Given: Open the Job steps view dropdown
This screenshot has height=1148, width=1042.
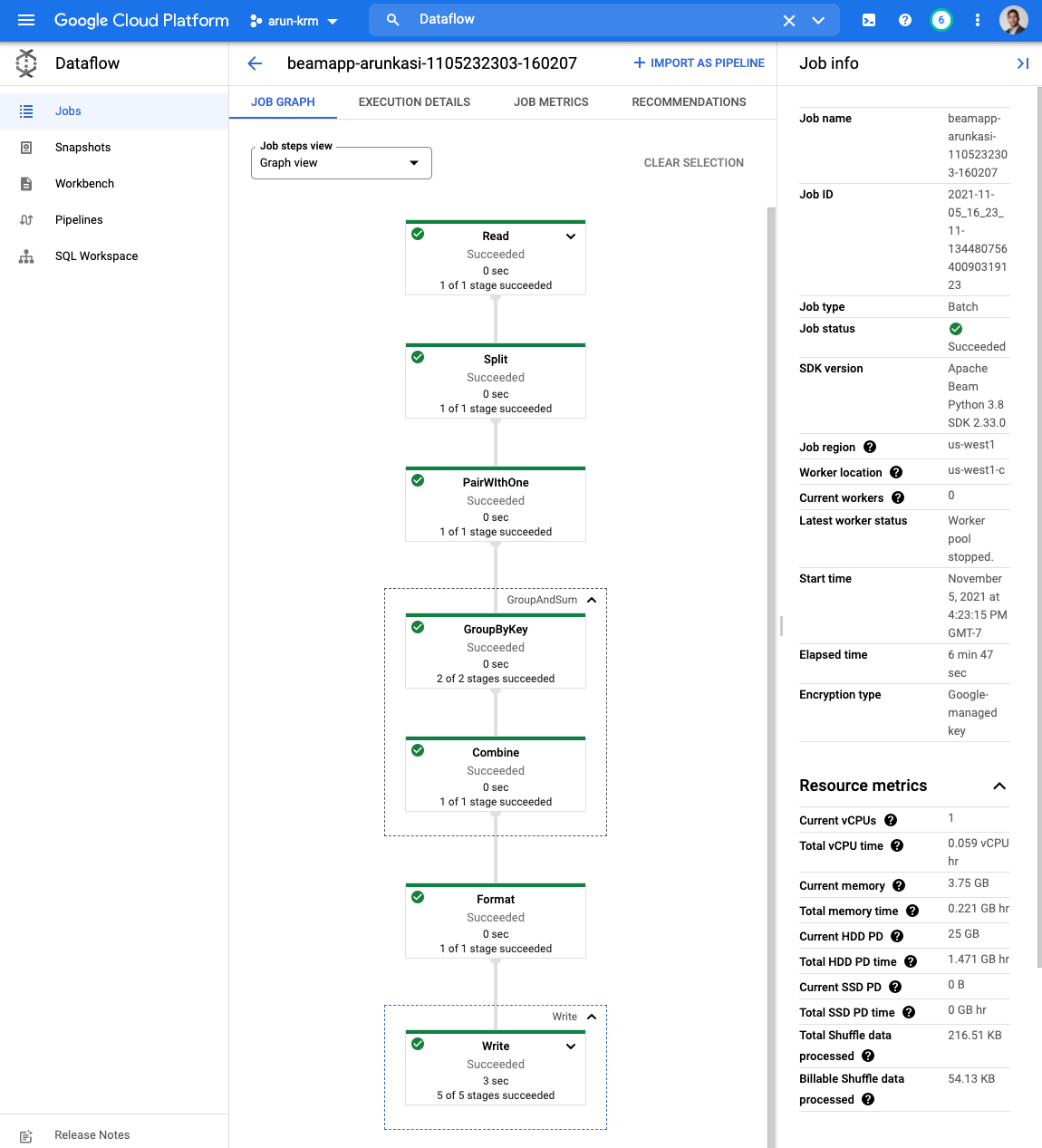Looking at the screenshot, I should pos(341,163).
